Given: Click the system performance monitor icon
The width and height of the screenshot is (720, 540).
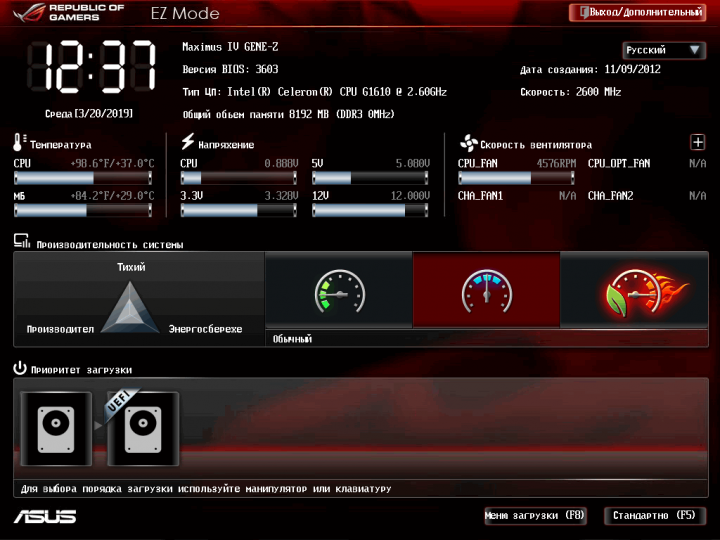Looking at the screenshot, I should pyautogui.click(x=22, y=241).
